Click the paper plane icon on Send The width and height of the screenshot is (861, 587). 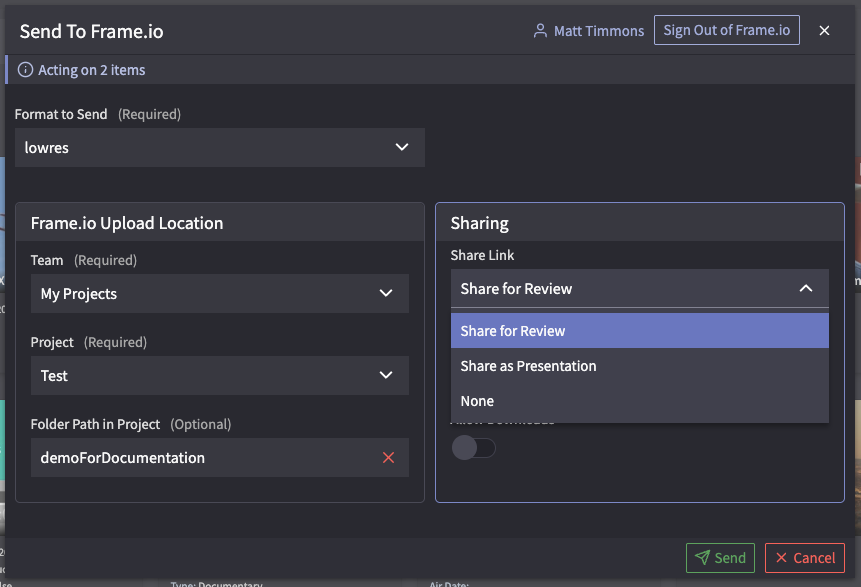702,558
